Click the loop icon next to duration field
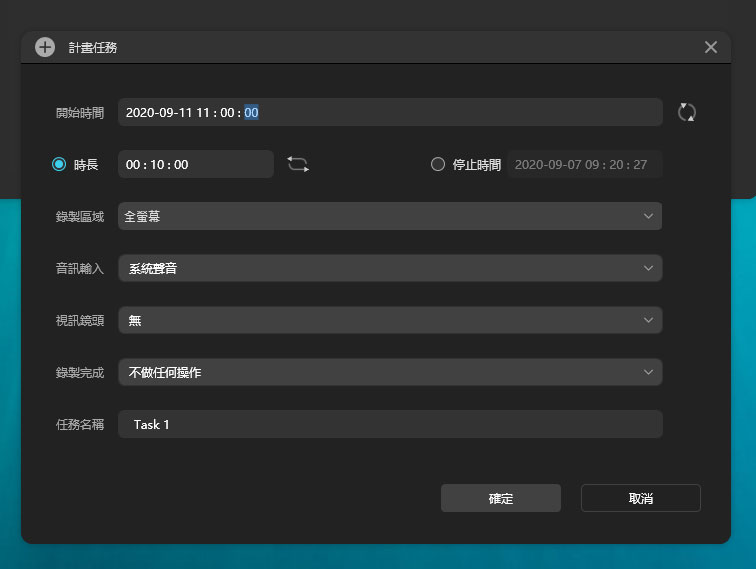Screen dimensions: 756x569 coord(298,164)
